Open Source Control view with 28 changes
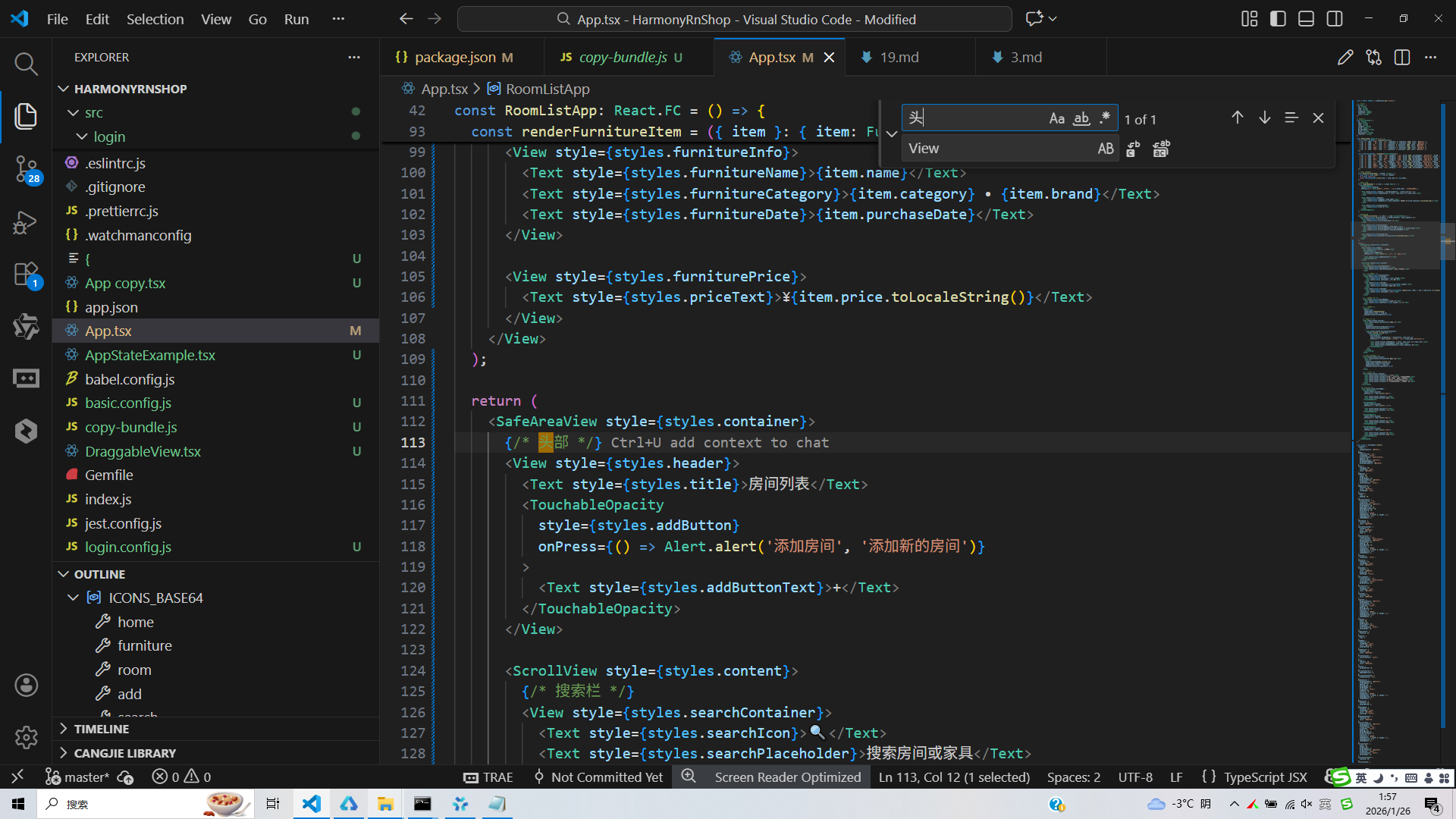The width and height of the screenshot is (1456, 819). tap(26, 168)
